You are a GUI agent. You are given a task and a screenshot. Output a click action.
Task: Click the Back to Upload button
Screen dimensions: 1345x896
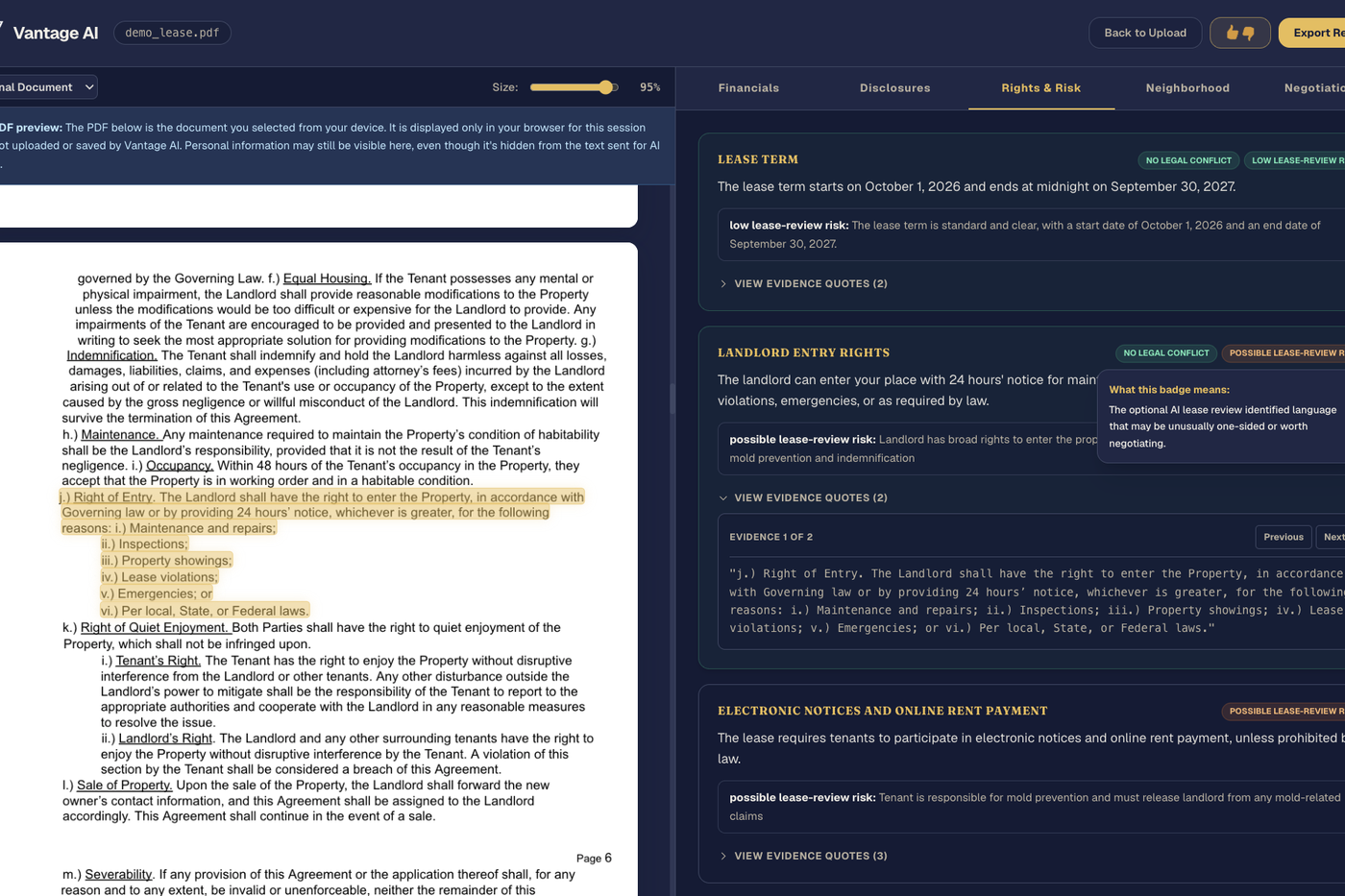(x=1145, y=33)
